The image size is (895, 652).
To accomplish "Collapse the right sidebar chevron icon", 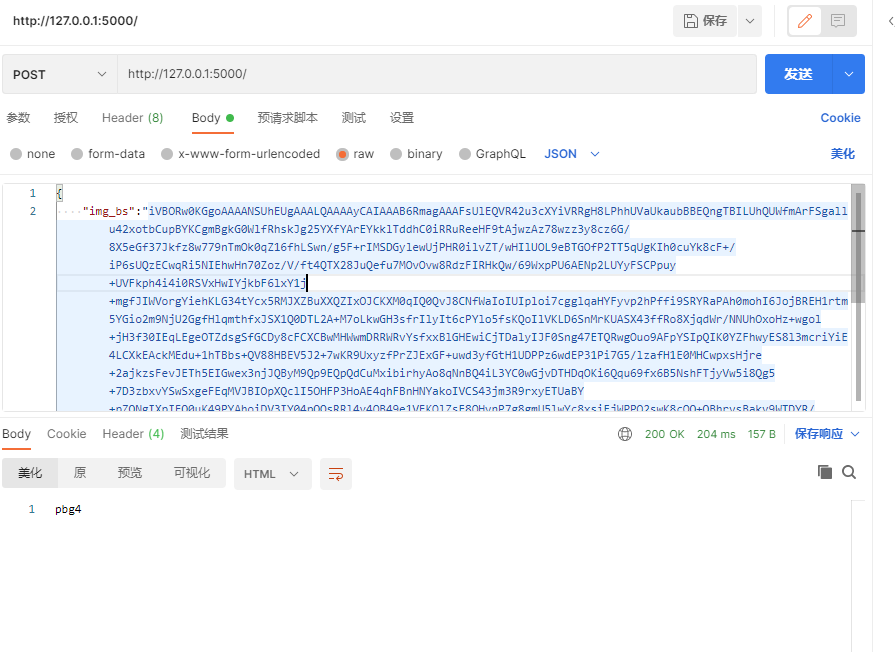I will pyautogui.click(x=890, y=21).
